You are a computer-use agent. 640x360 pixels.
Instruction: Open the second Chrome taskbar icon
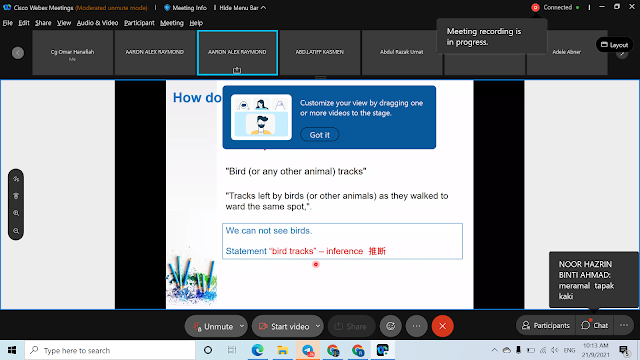tap(358, 350)
